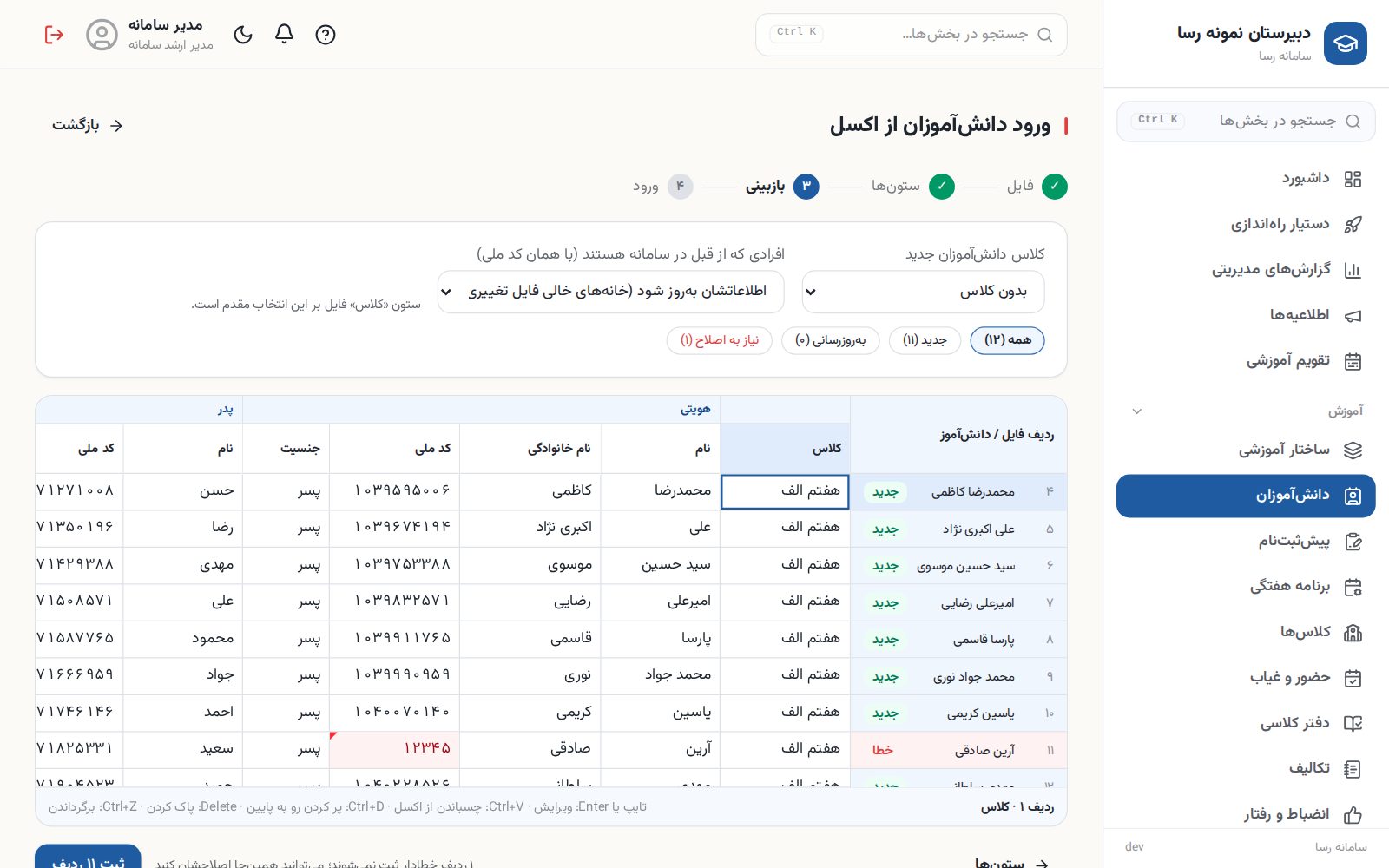This screenshot has width=1389, height=868.
Task: Click the school logo graduation-cap icon
Action: tap(1345, 43)
